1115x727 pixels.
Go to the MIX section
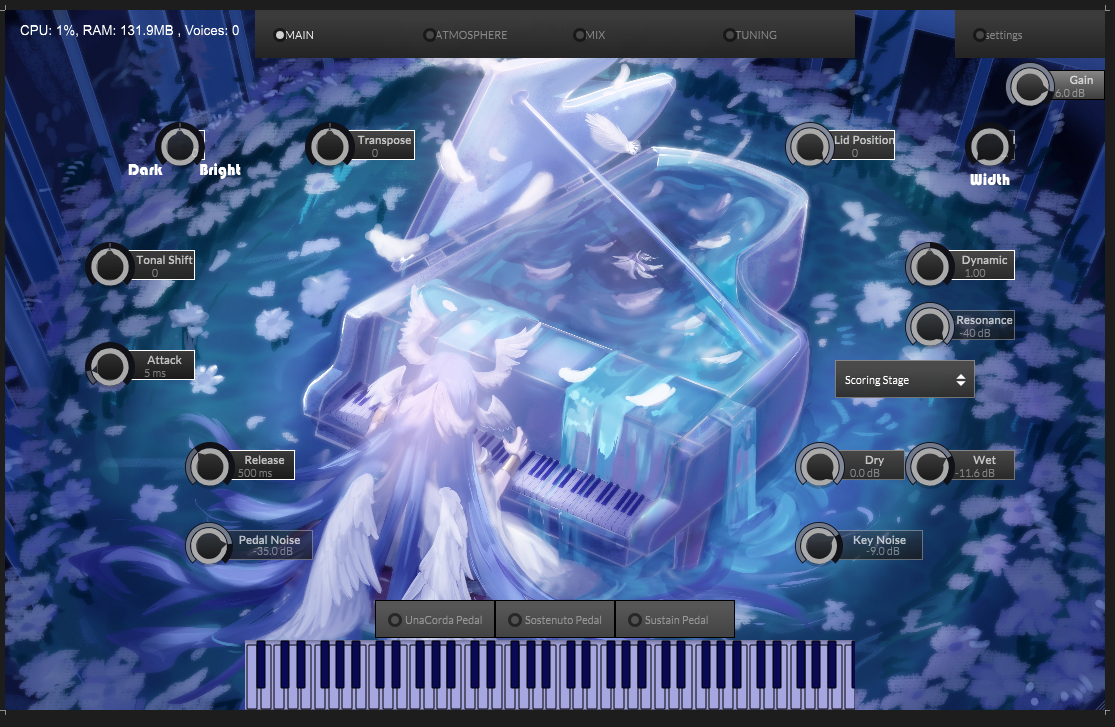tap(588, 34)
